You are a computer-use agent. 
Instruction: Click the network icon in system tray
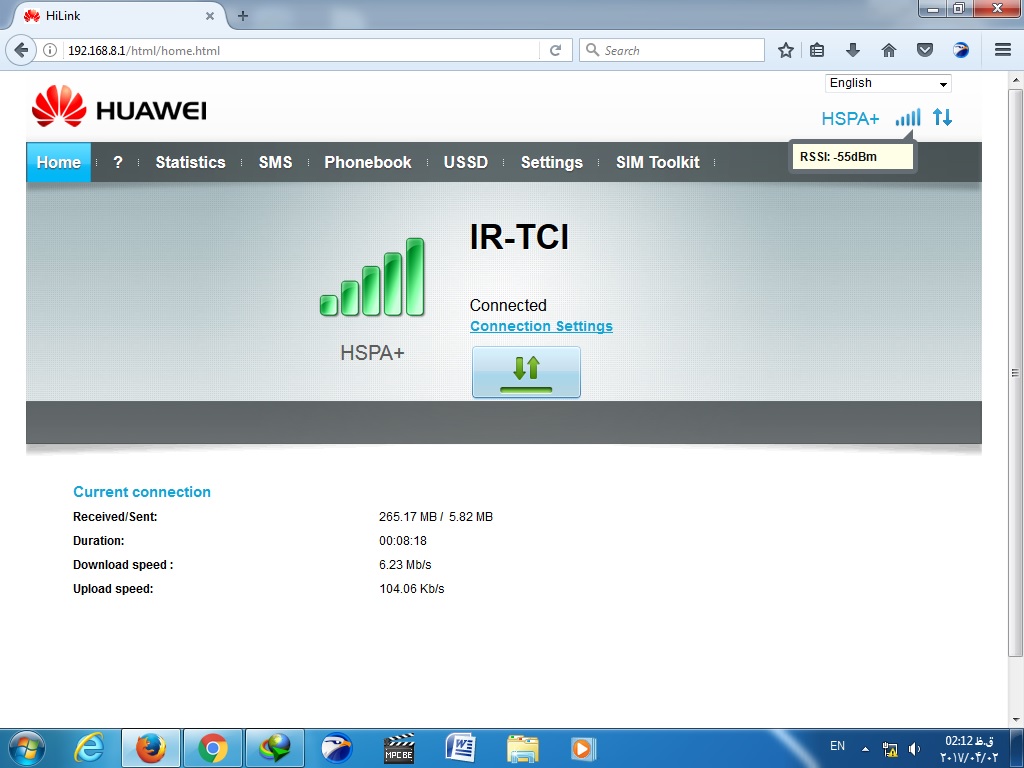click(889, 748)
